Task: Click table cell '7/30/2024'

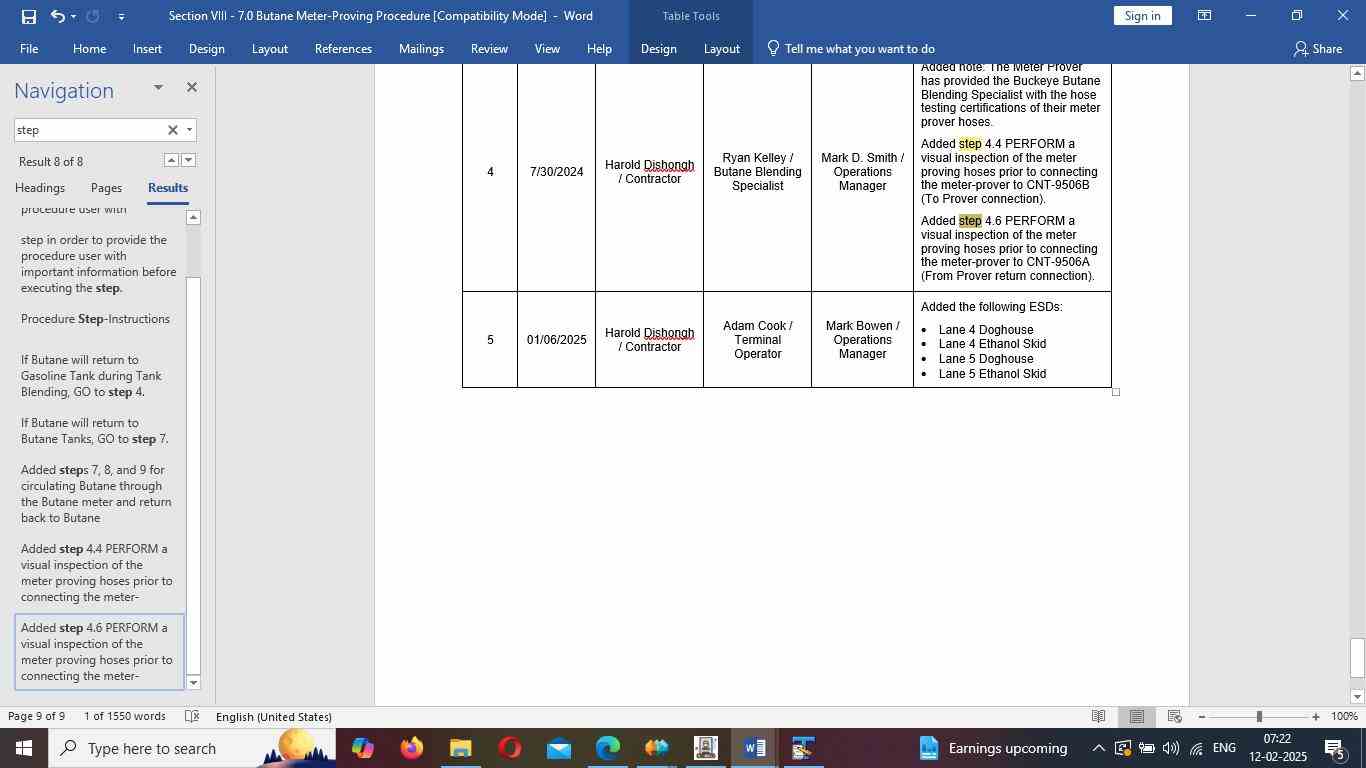Action: click(x=556, y=172)
